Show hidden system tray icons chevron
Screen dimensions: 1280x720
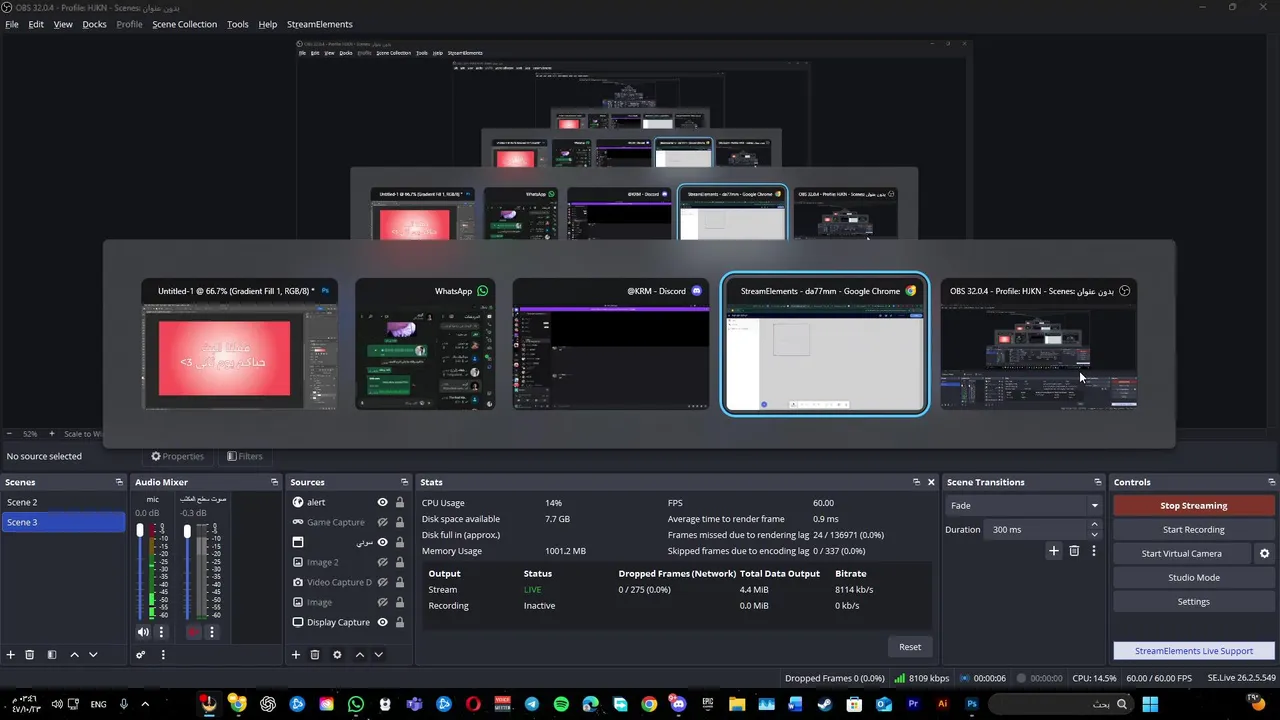pos(145,704)
